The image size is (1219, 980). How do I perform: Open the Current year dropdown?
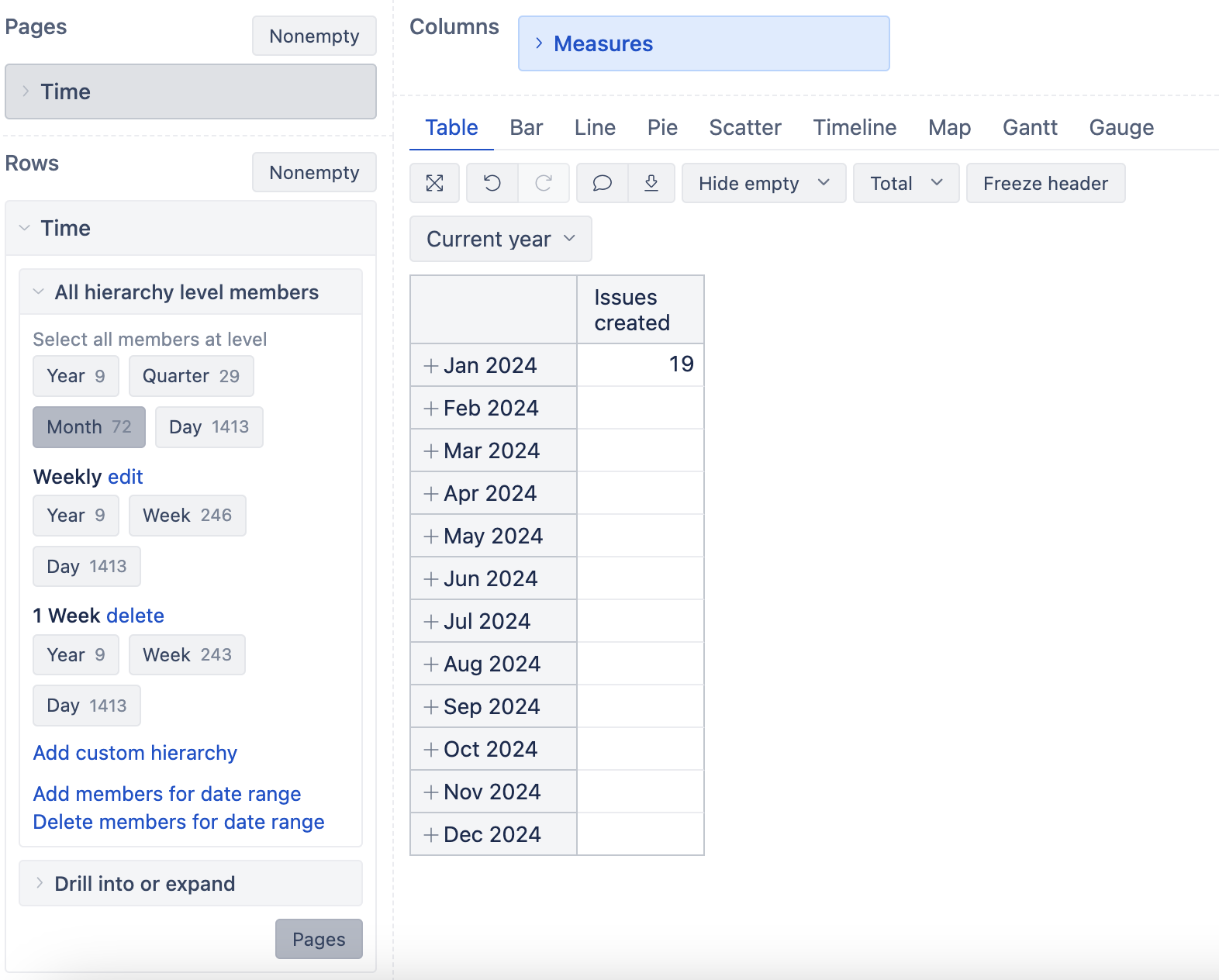click(501, 239)
